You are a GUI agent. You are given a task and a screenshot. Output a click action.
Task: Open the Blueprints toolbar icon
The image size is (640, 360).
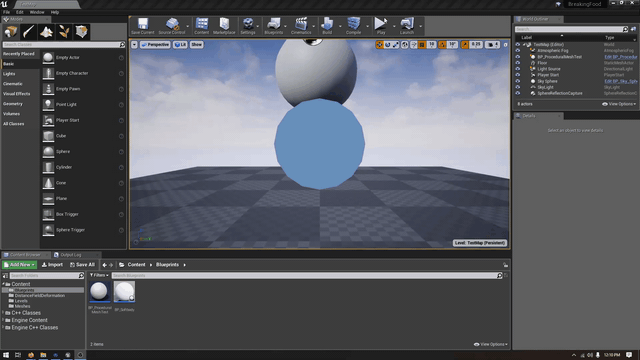(273, 26)
